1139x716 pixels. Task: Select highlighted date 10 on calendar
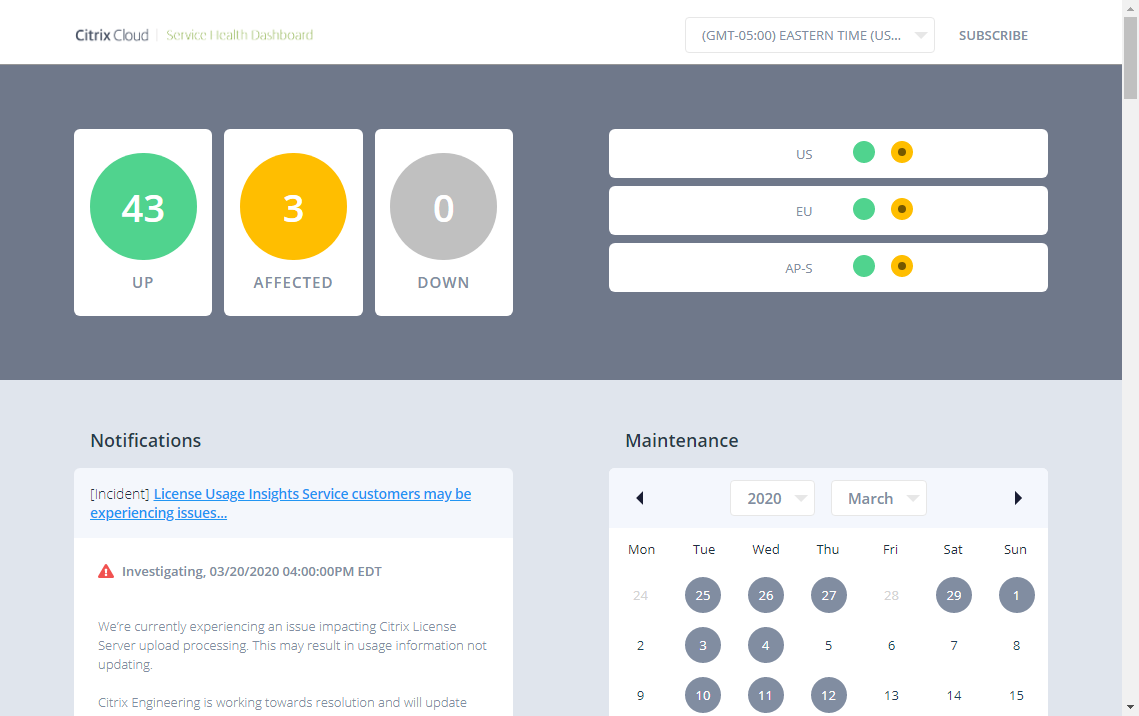(x=703, y=695)
